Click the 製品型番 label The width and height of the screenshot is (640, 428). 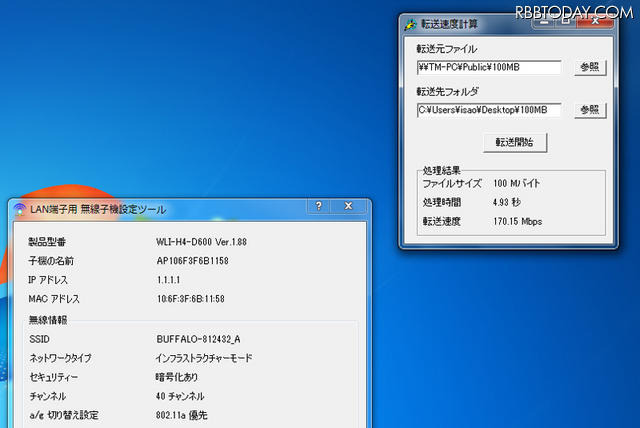47,242
